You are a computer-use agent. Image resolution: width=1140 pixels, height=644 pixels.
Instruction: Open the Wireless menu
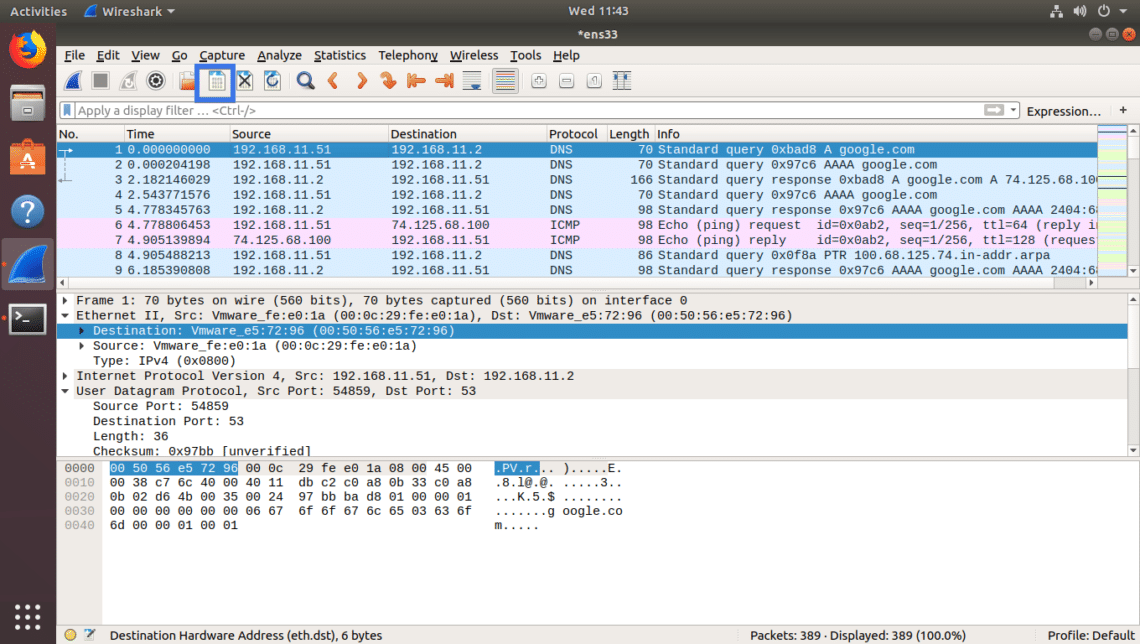click(474, 55)
